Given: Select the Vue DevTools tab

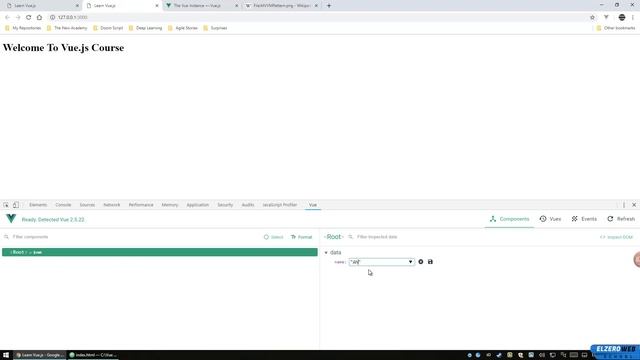Looking at the screenshot, I should 313,205.
